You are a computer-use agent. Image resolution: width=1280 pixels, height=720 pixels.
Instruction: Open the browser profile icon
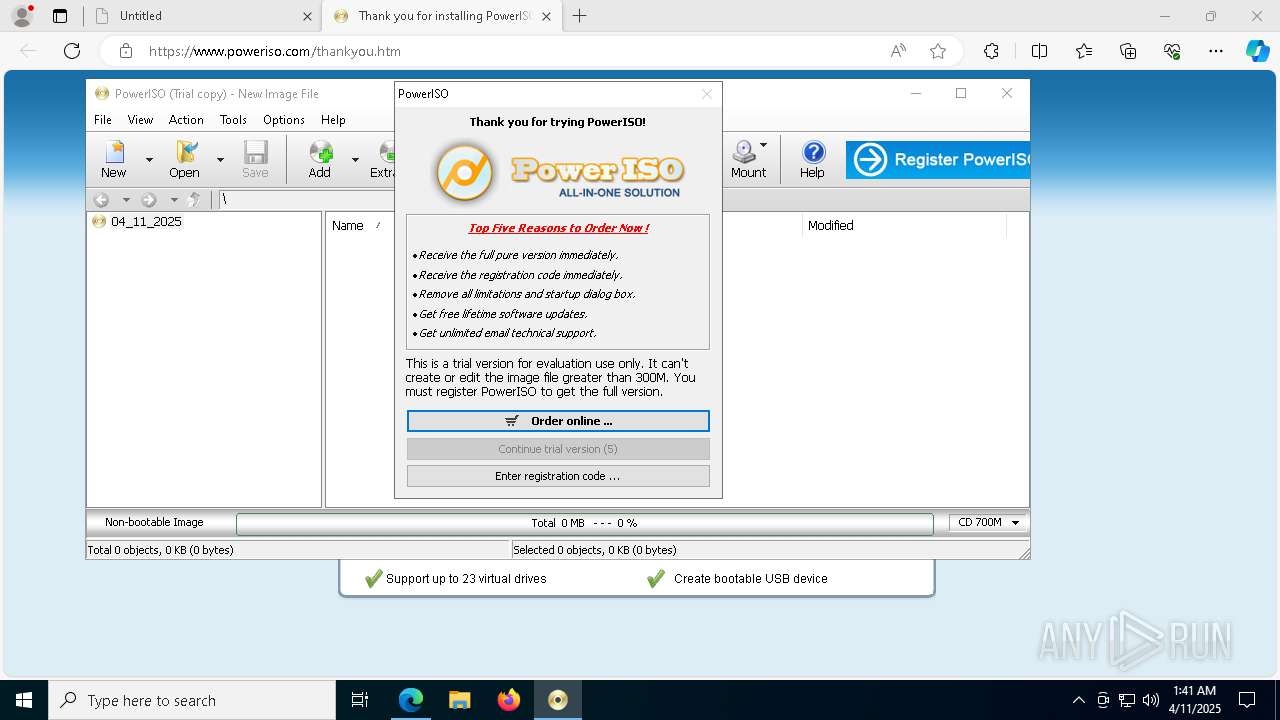[21, 16]
